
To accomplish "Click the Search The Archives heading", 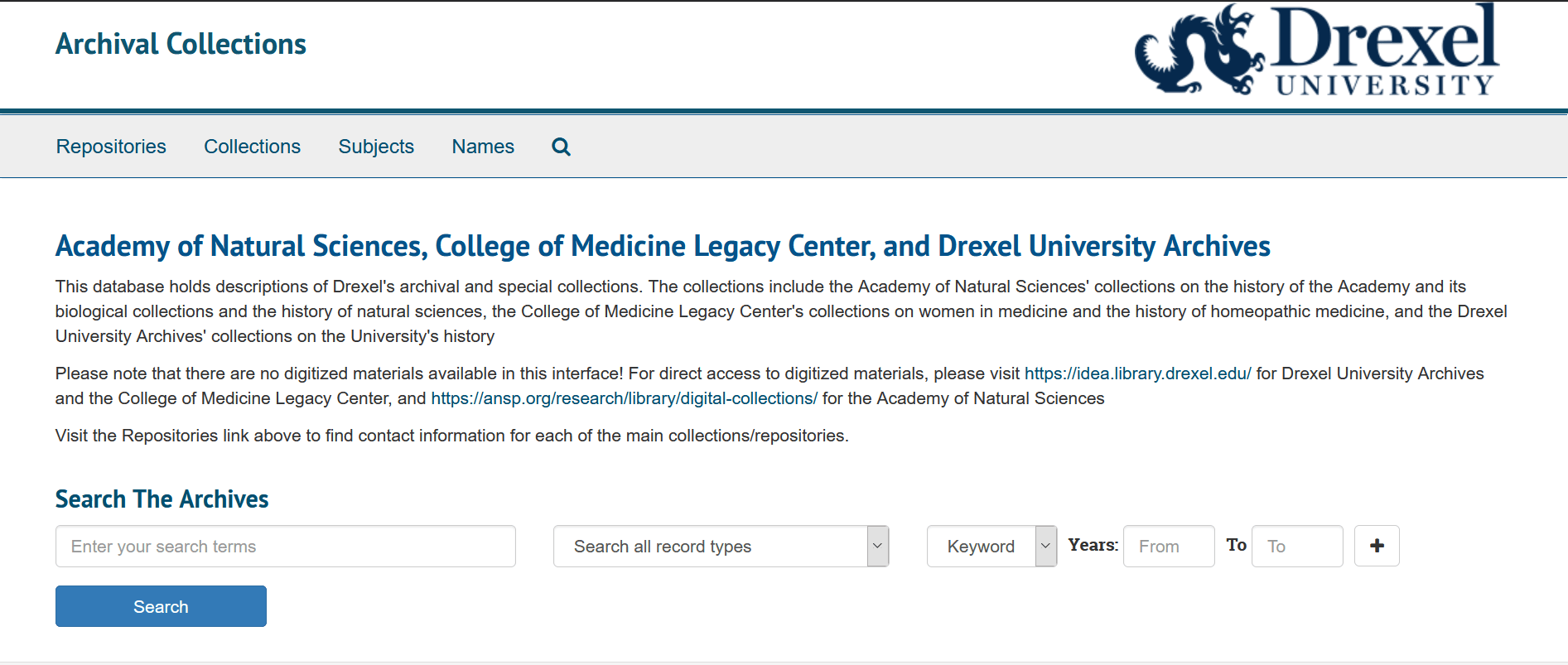I will click(x=162, y=499).
